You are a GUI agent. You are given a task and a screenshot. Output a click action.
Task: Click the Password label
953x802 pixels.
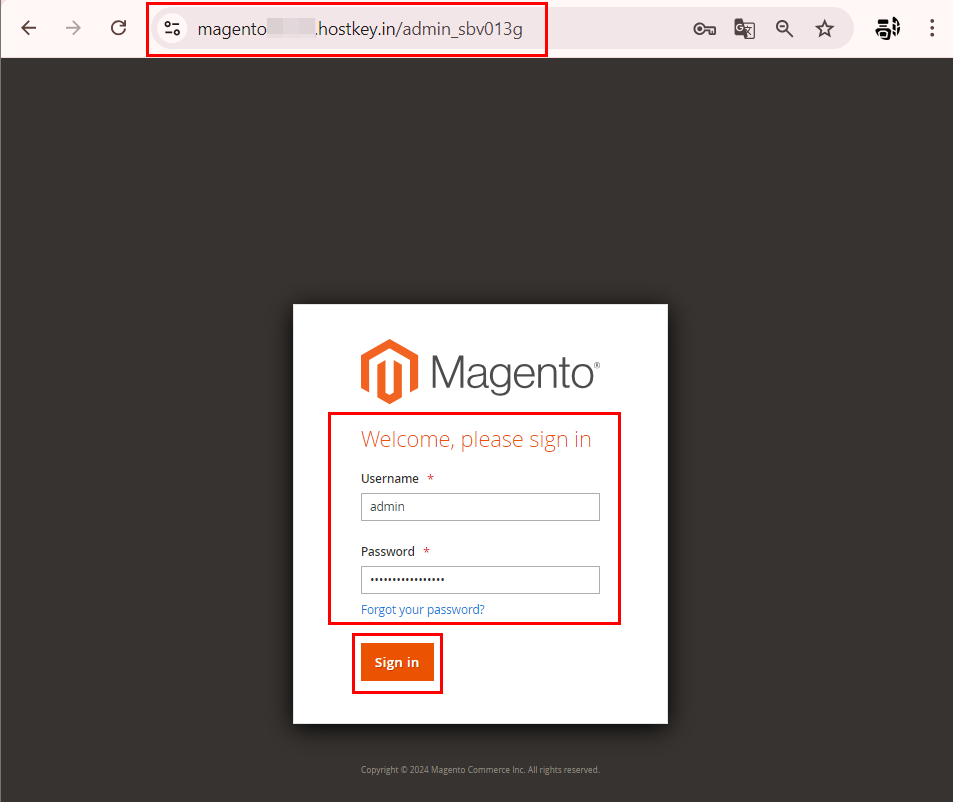(x=387, y=552)
